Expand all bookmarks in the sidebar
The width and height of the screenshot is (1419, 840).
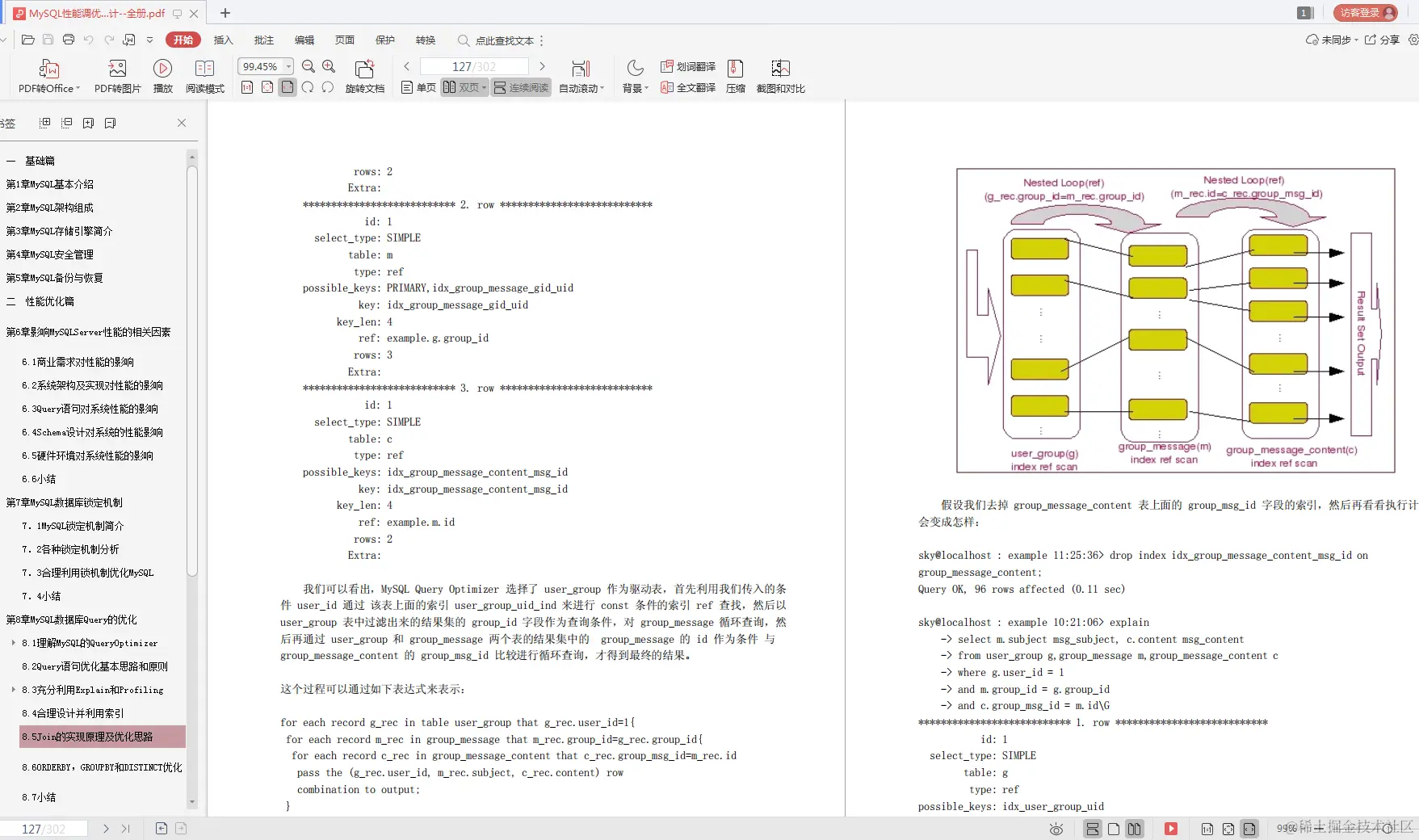click(44, 122)
